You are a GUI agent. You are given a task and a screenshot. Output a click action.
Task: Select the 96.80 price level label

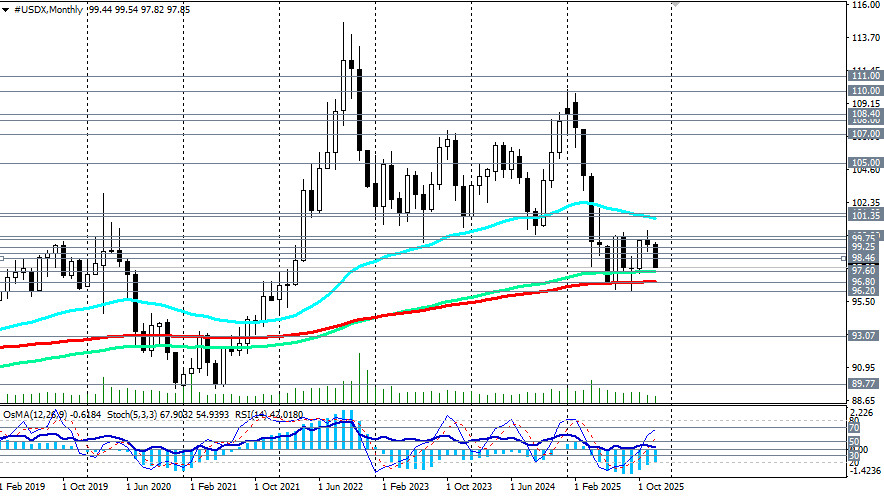point(865,282)
